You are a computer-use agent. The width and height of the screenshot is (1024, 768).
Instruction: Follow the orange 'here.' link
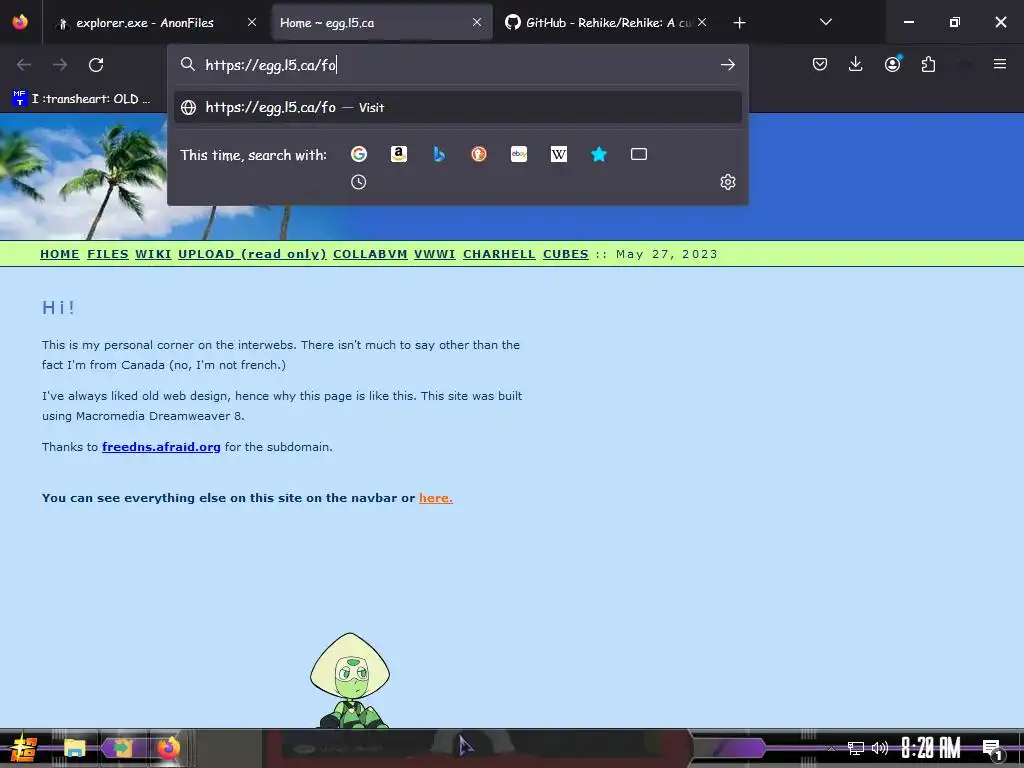[436, 498]
